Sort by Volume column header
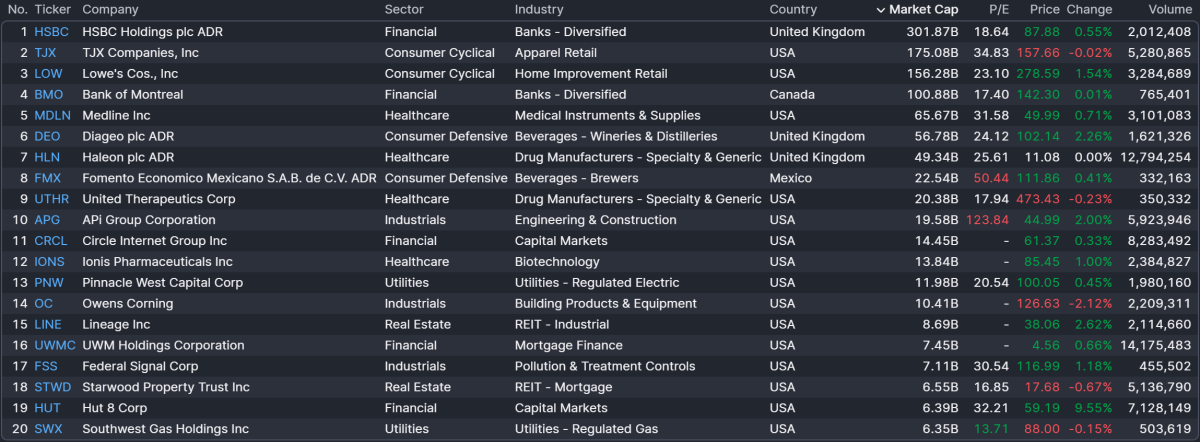 pos(1169,10)
